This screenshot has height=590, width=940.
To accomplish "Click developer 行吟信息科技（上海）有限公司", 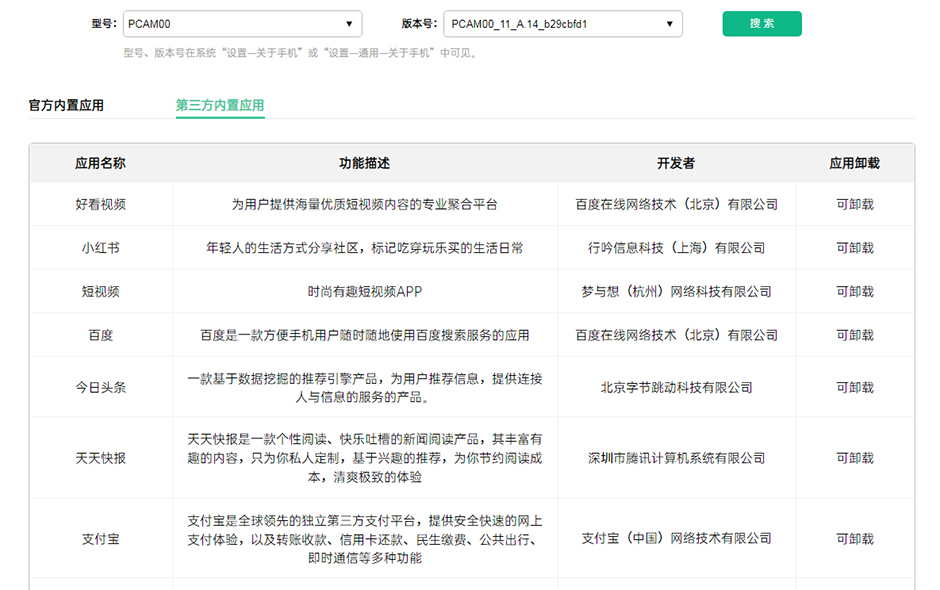I will click(x=676, y=248).
